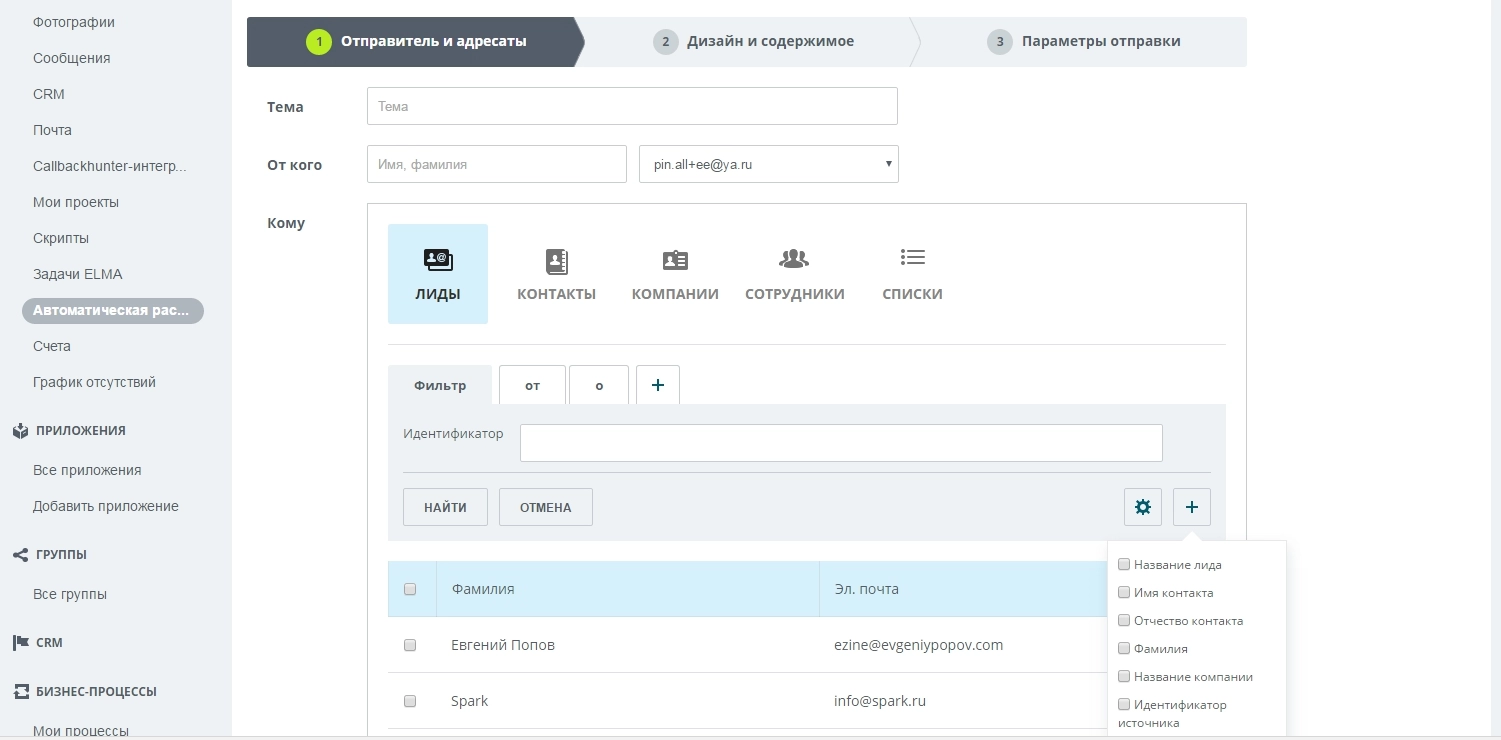Click the plus icon beside the gear
This screenshot has width=1501, height=740.
pos(1191,507)
